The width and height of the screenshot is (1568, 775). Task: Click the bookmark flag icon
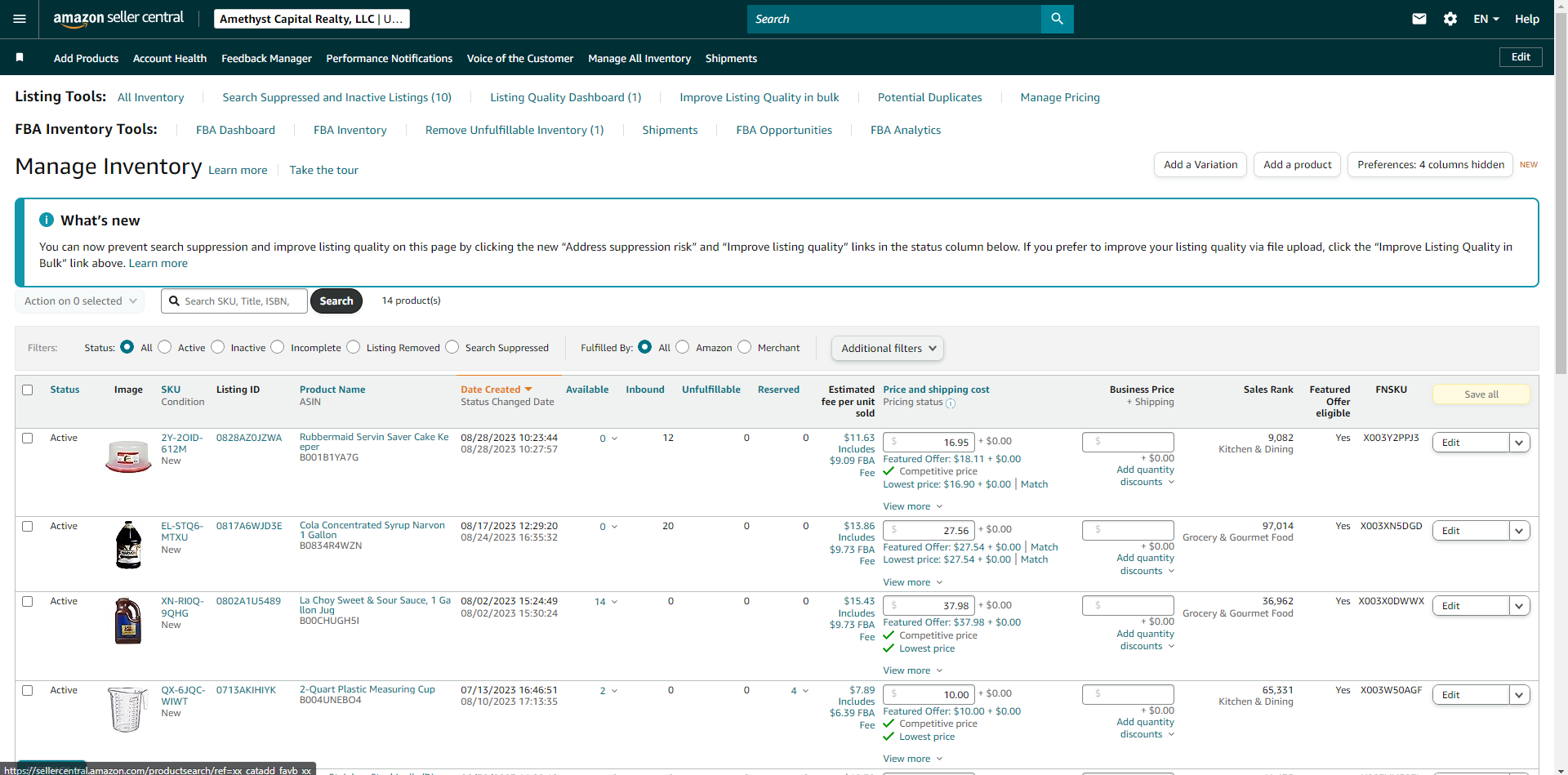pyautogui.click(x=20, y=58)
